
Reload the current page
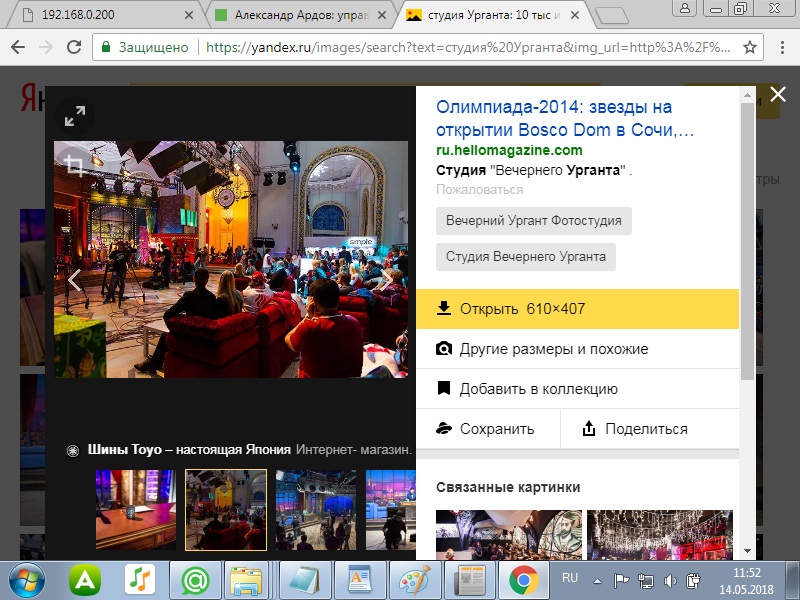point(74,47)
